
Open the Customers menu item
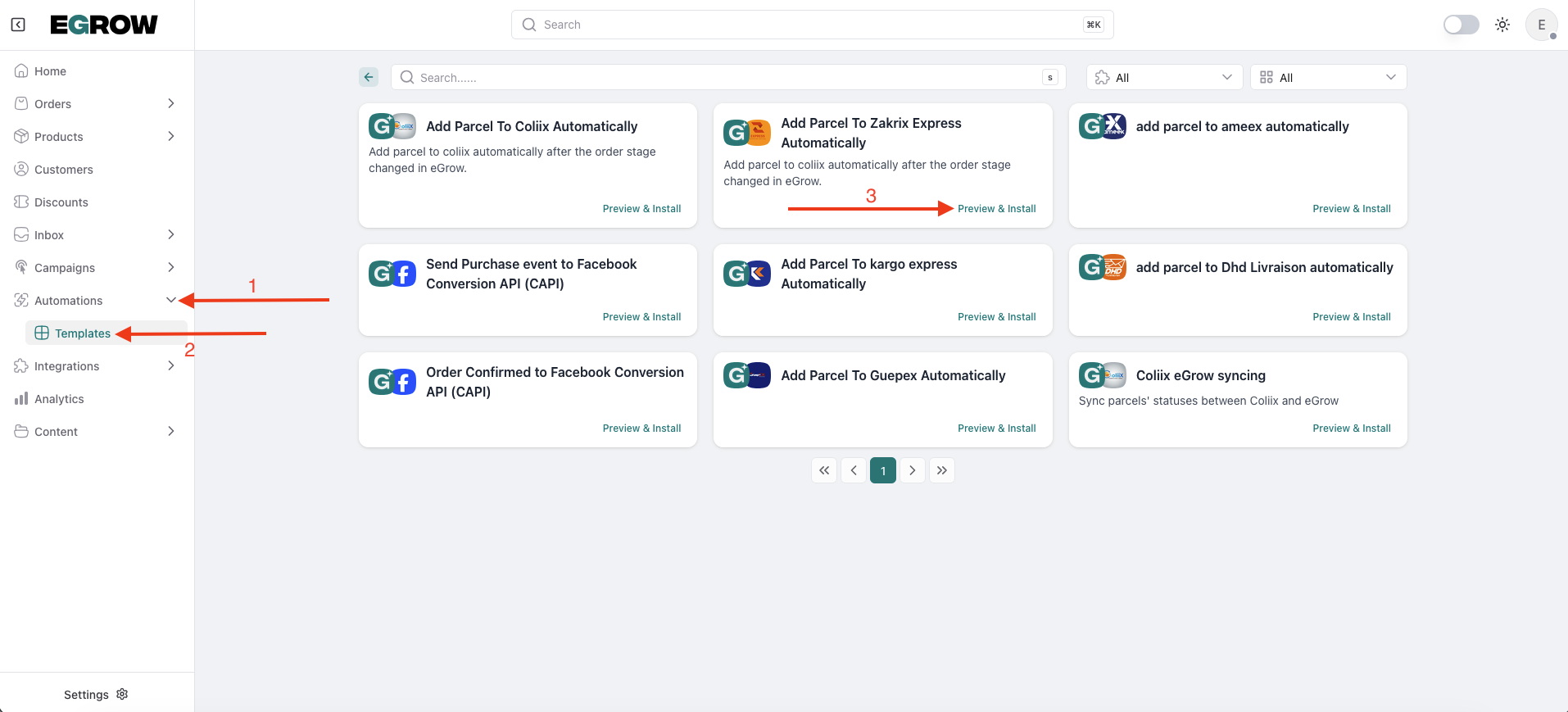(x=63, y=170)
